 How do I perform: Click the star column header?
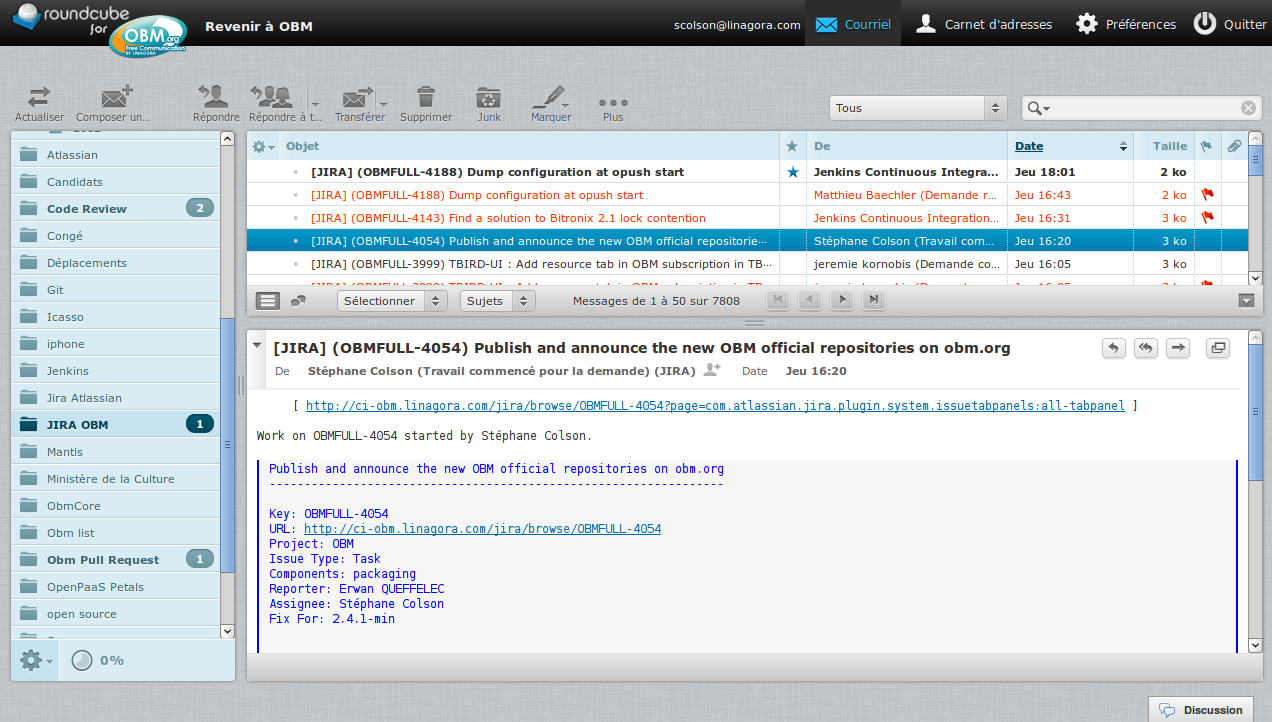792,146
